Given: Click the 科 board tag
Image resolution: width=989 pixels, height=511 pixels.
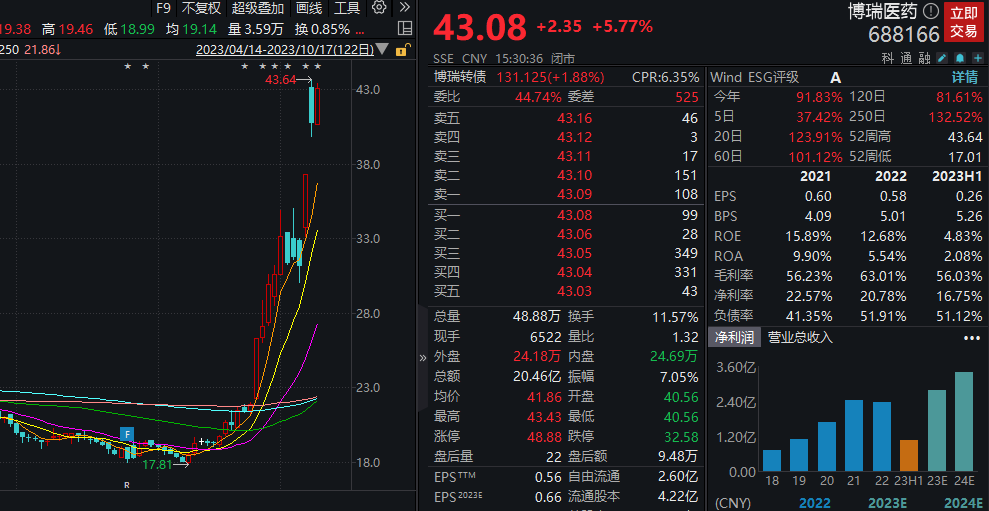Looking at the screenshot, I should tap(887, 58).
